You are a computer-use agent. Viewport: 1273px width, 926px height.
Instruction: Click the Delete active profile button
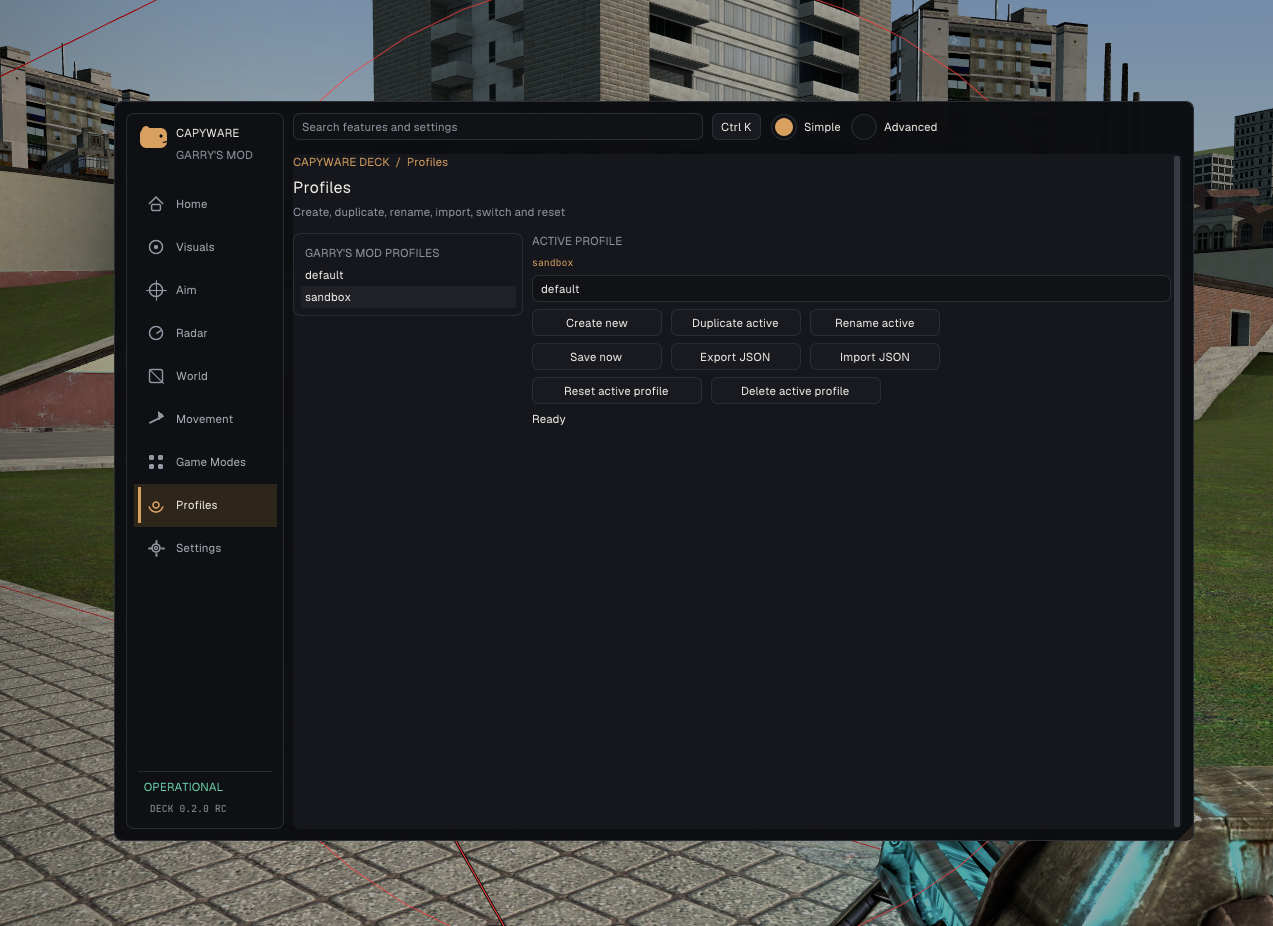tap(795, 391)
